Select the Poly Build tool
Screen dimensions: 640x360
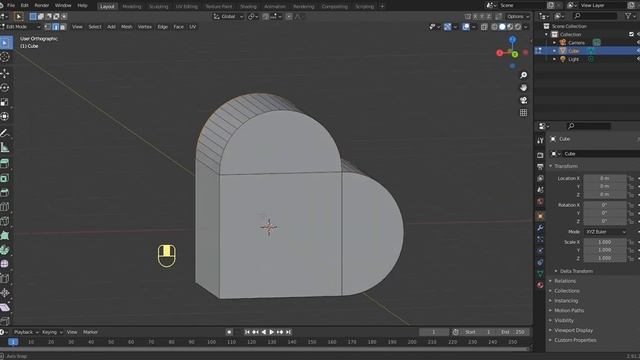pyautogui.click(x=5, y=236)
